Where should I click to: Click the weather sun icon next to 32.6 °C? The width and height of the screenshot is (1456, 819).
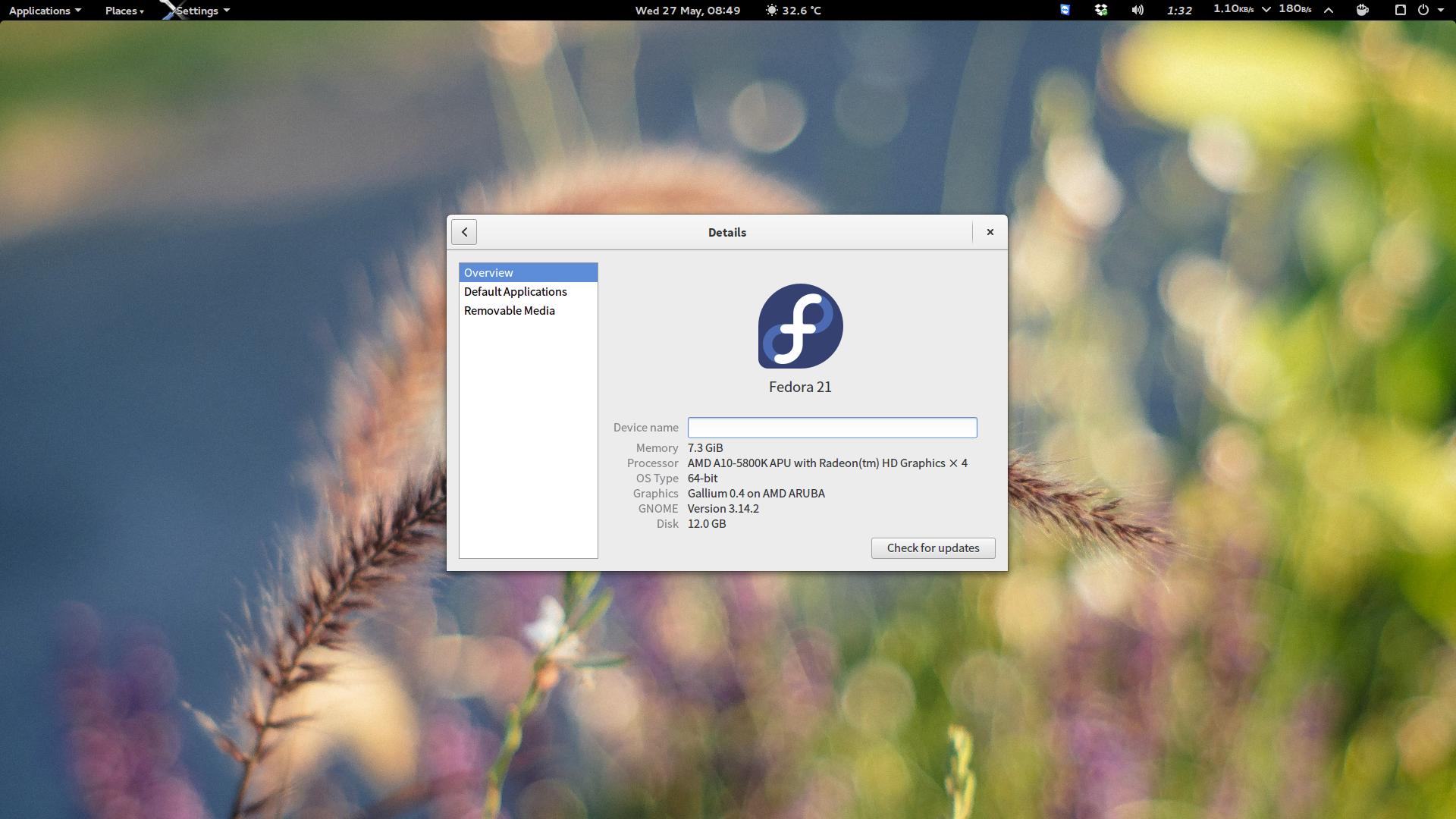[x=772, y=11]
